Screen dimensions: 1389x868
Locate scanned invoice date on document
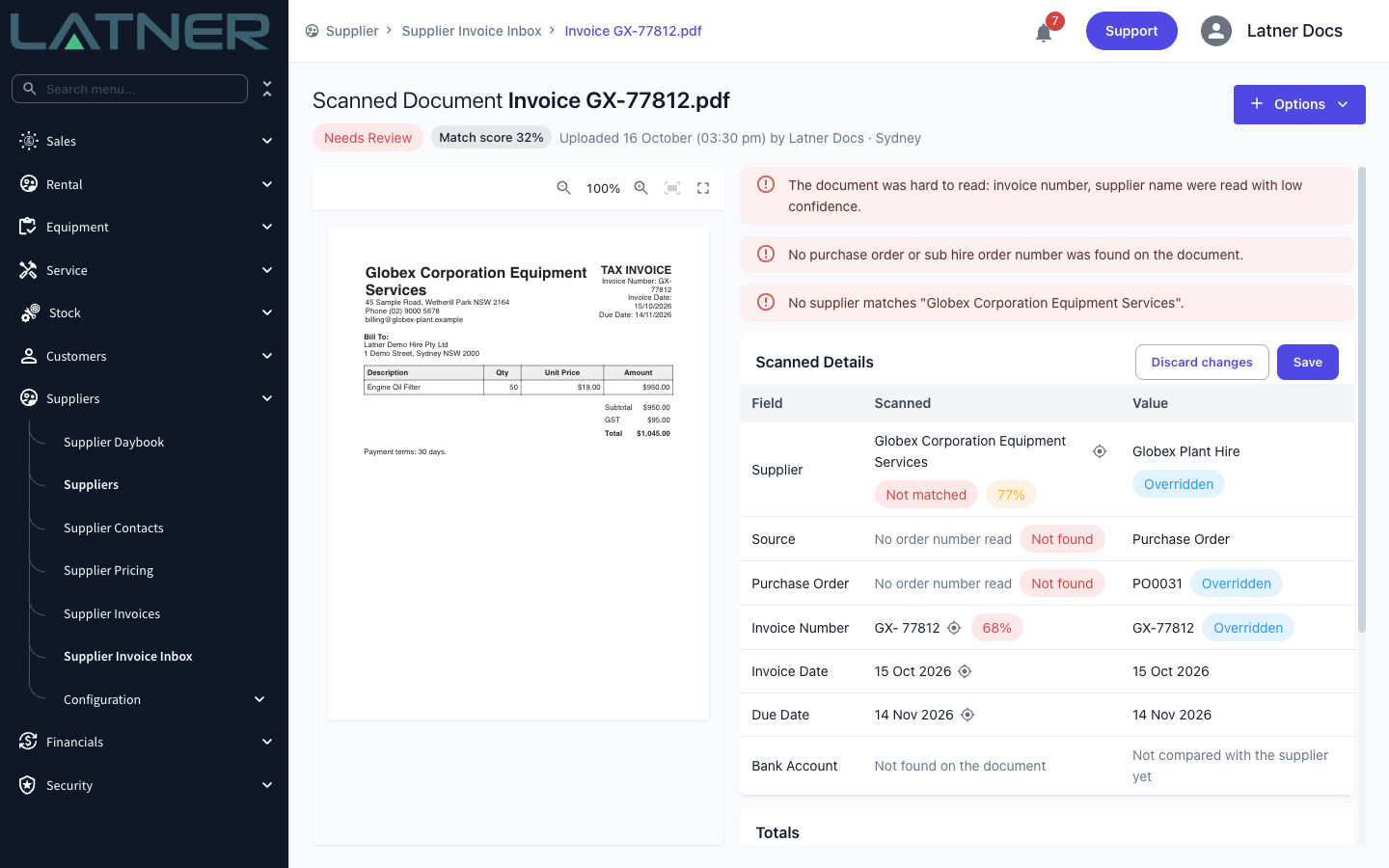965,671
